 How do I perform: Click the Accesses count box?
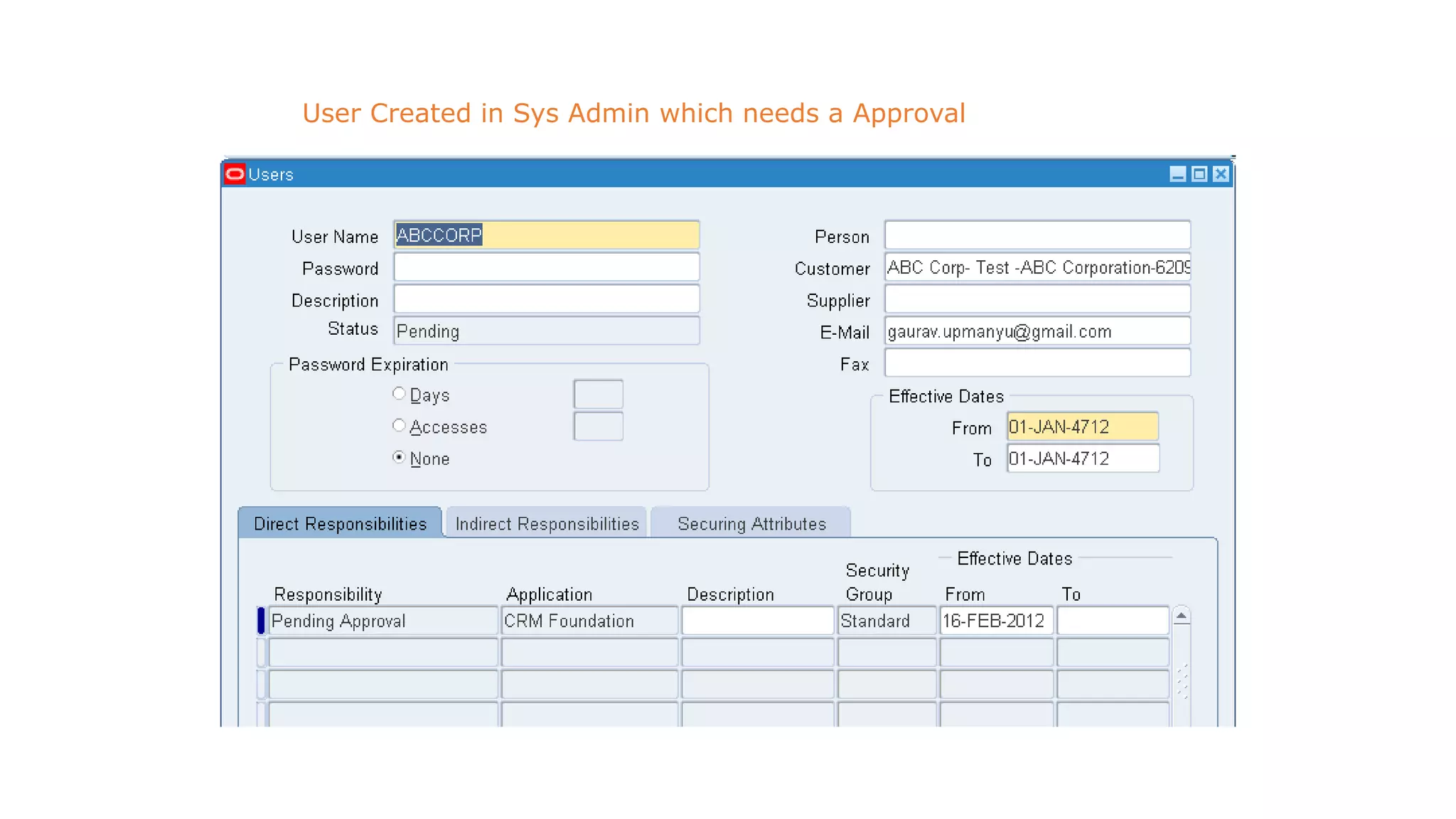(598, 426)
